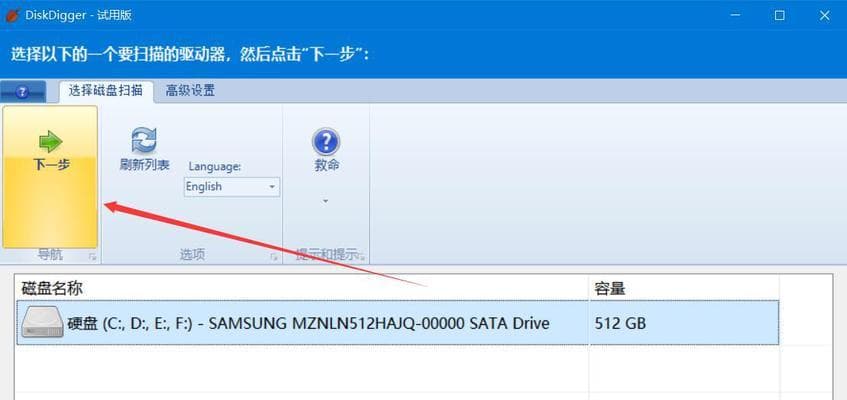Screen dimensions: 847x400
Task: Click the hard disk drive icon
Action: [43, 323]
